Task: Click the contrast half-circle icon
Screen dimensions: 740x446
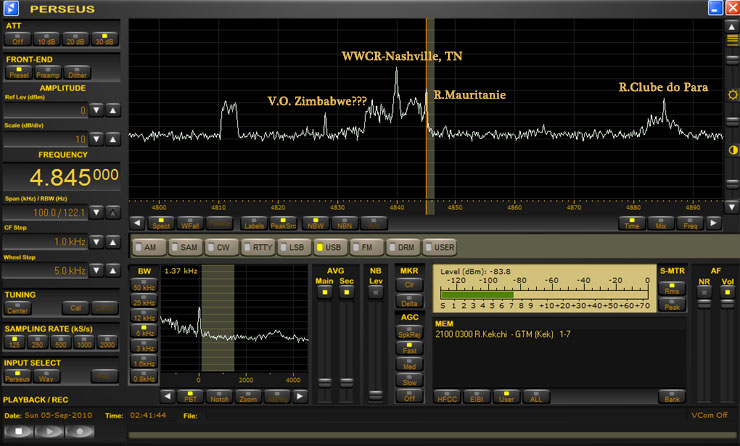Action: 732,150
